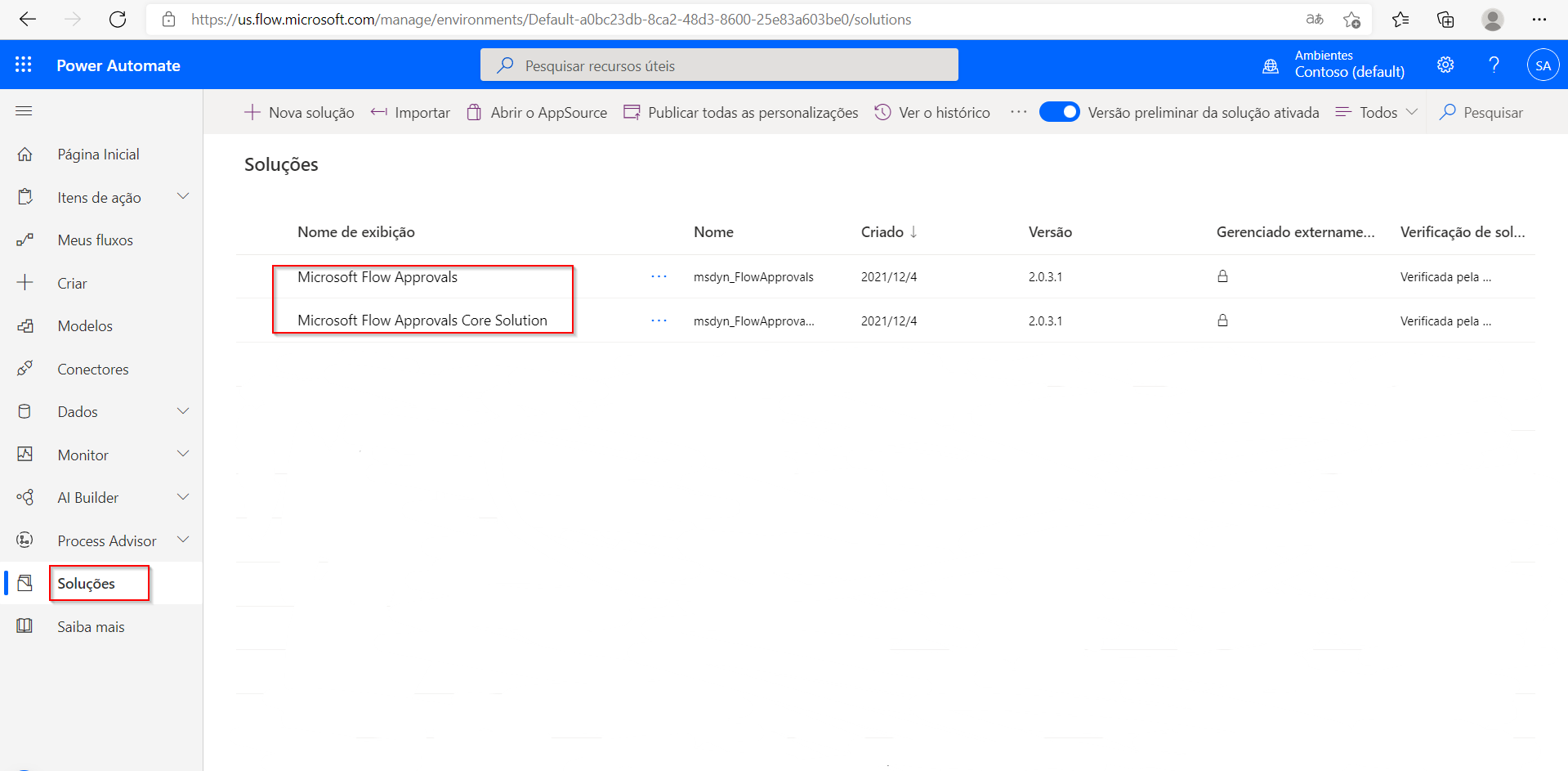Open Conectores in sidebar
Viewport: 1568px width, 771px height.
point(93,369)
